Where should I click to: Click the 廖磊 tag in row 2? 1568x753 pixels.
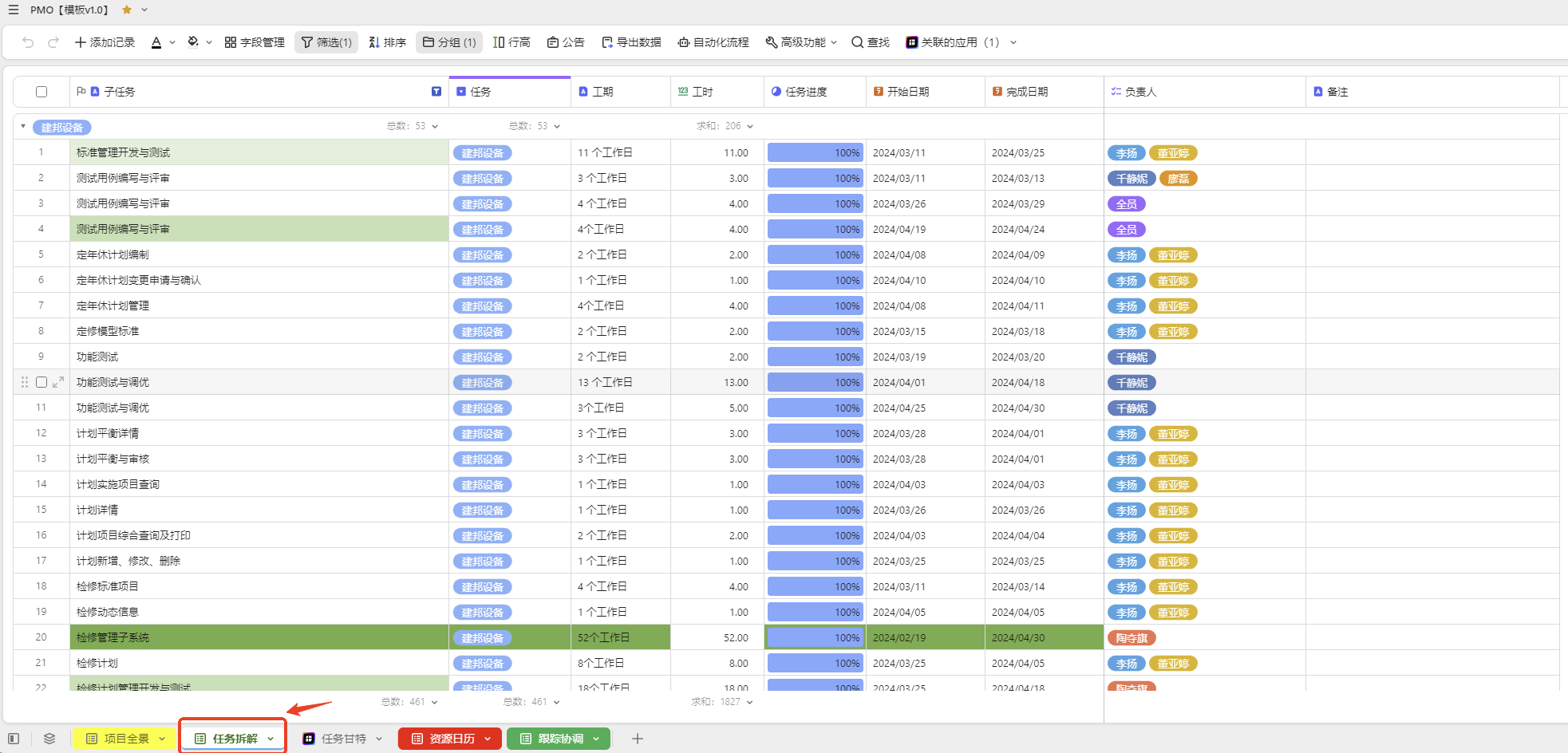[x=1178, y=179]
